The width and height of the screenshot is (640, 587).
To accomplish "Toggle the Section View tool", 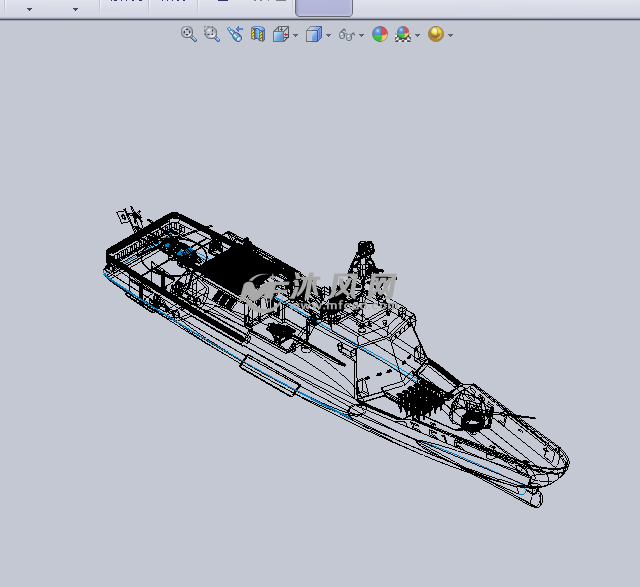I will pos(257,34).
